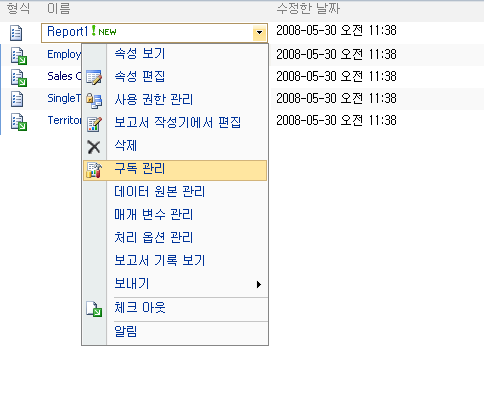Click the modified date of SingleT row
The image size is (484, 409).
coord(336,98)
